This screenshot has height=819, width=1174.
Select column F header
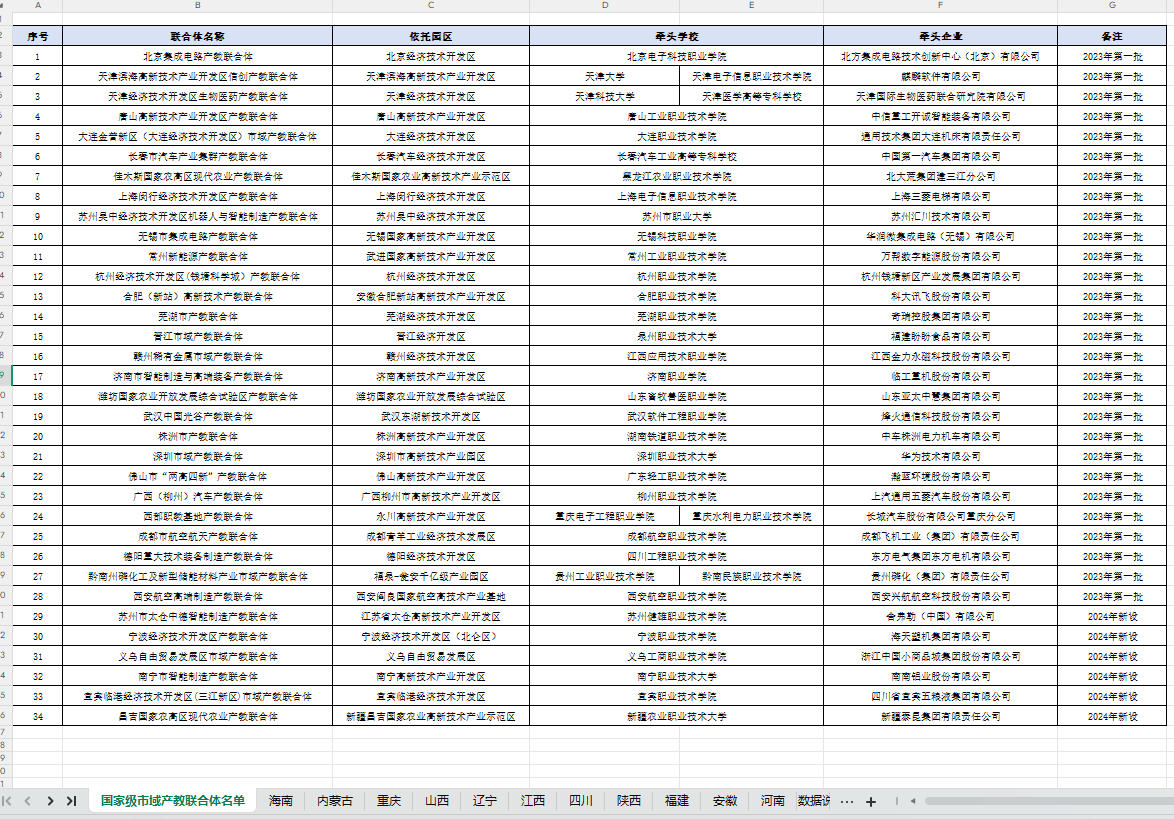click(940, 6)
